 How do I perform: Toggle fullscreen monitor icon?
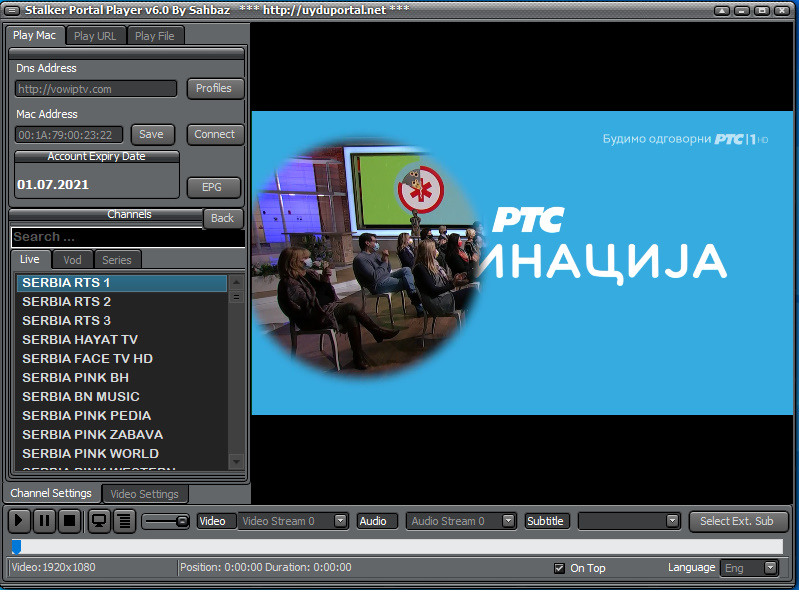[99, 521]
